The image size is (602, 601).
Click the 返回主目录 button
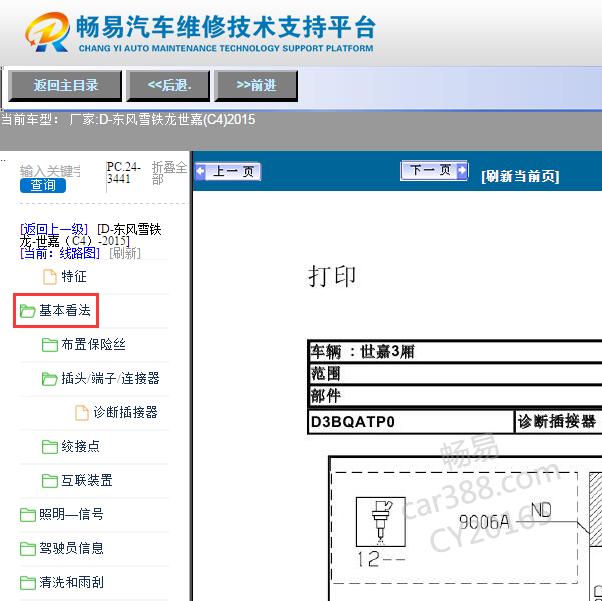[65, 86]
